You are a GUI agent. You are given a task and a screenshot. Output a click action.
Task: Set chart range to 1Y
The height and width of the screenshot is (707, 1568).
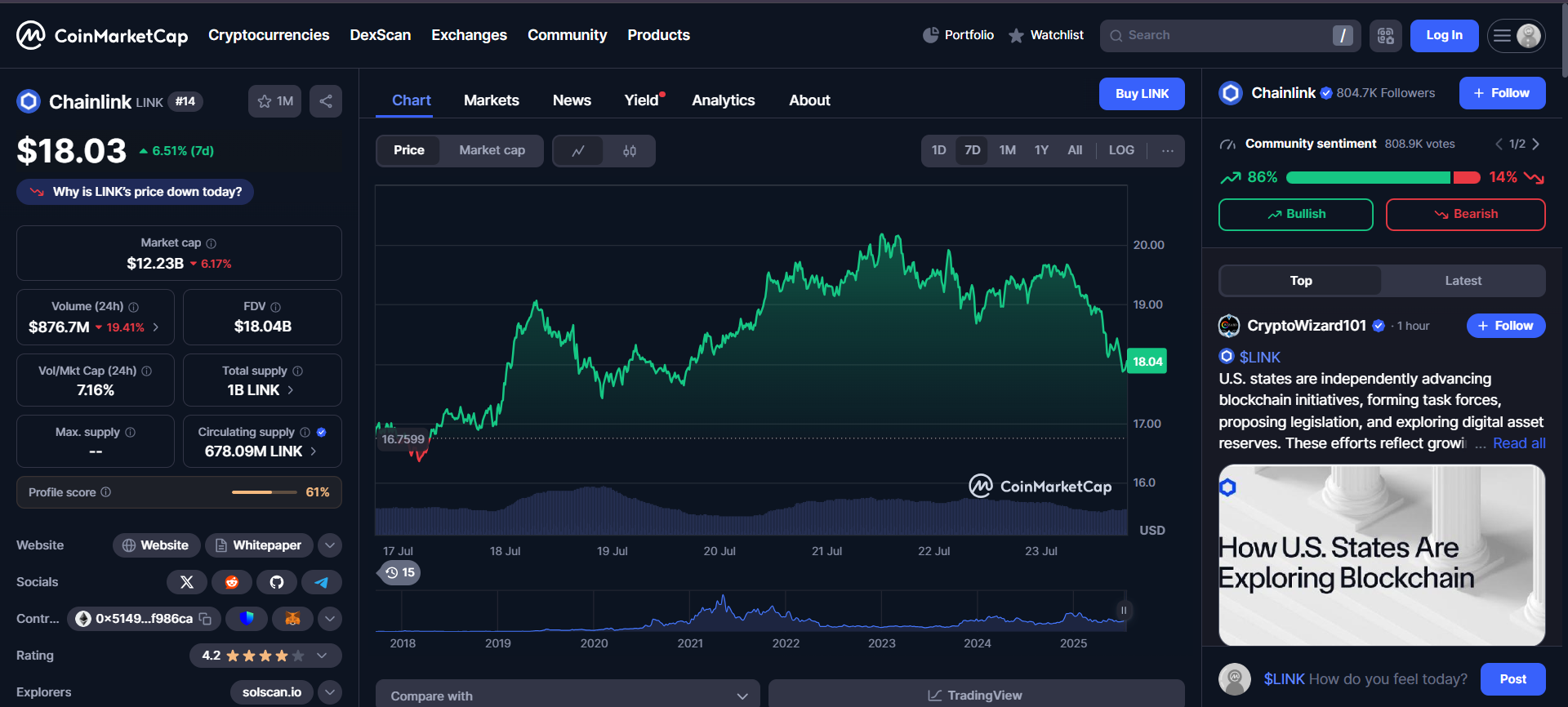[1041, 151]
